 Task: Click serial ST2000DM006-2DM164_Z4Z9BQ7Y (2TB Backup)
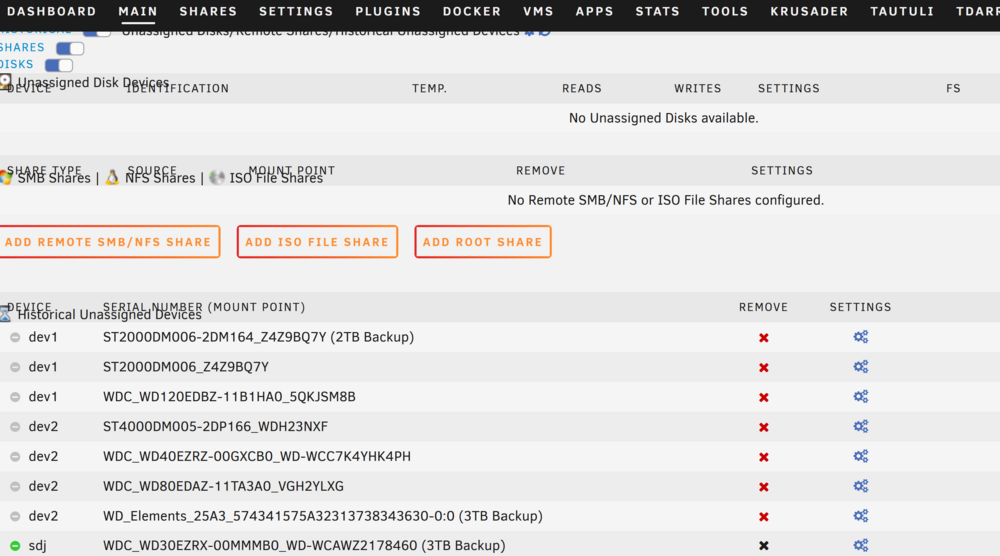tap(258, 337)
